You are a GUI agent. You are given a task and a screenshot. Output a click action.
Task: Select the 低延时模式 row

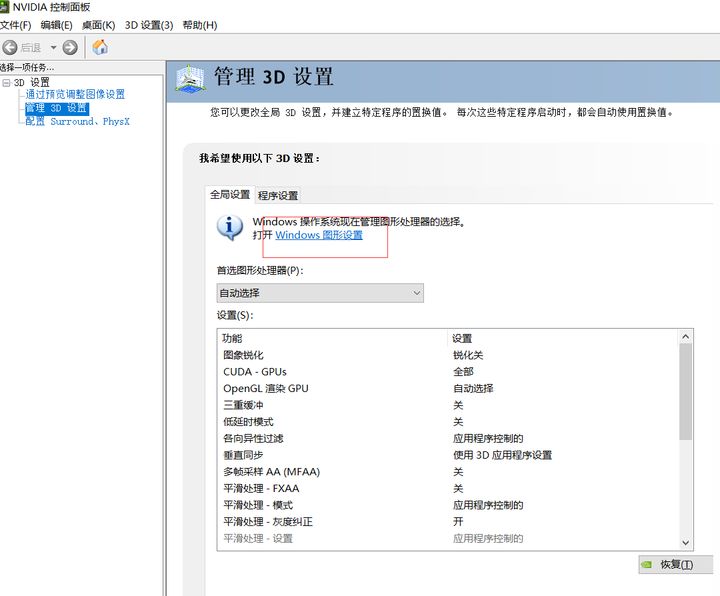448,422
